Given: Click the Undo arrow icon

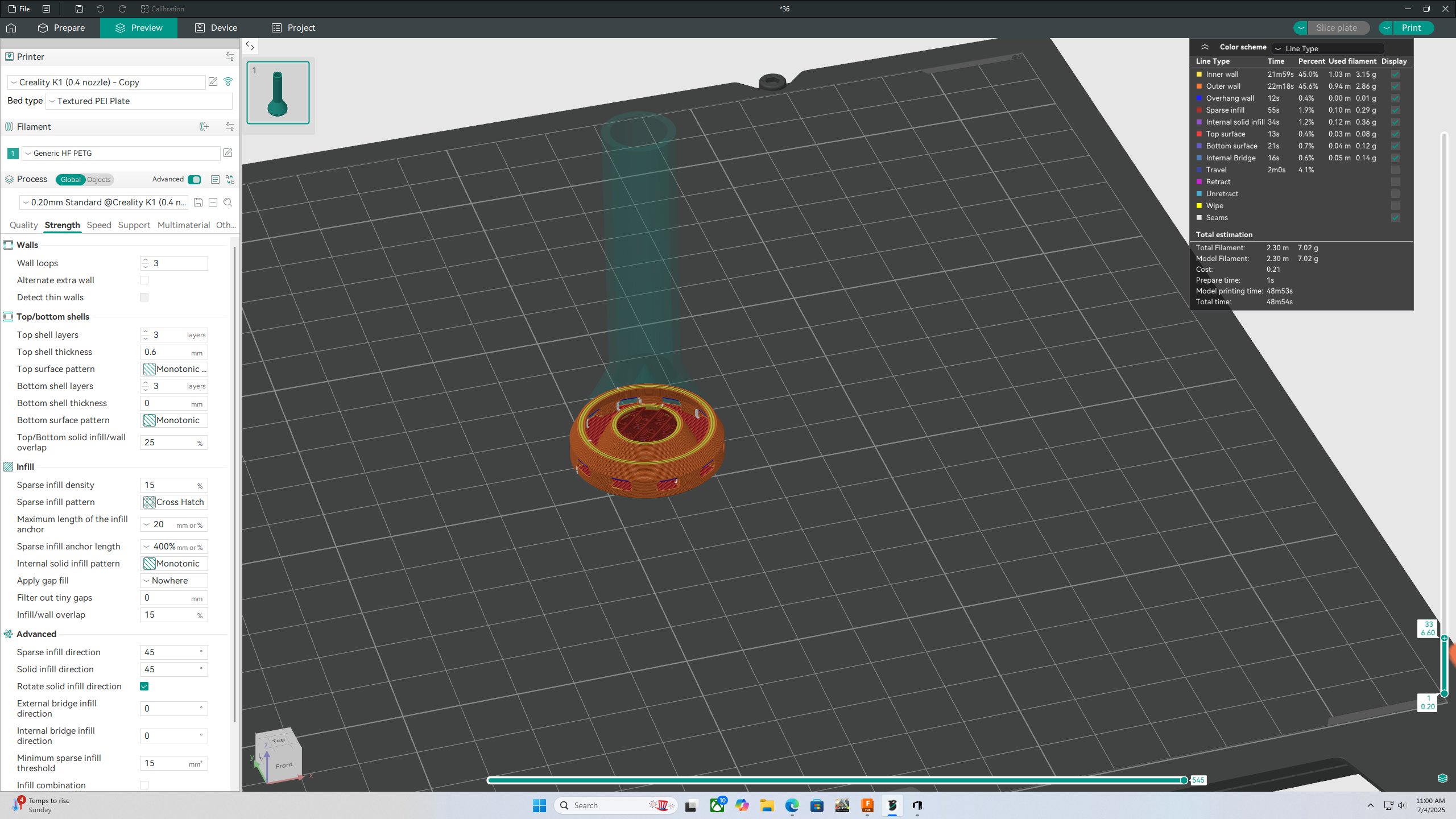Looking at the screenshot, I should 100,9.
